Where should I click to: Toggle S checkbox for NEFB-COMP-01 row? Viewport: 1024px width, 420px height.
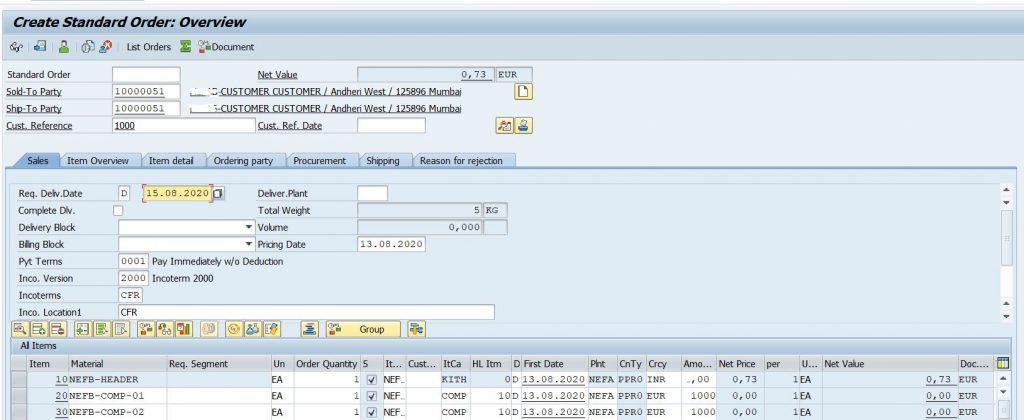point(372,396)
